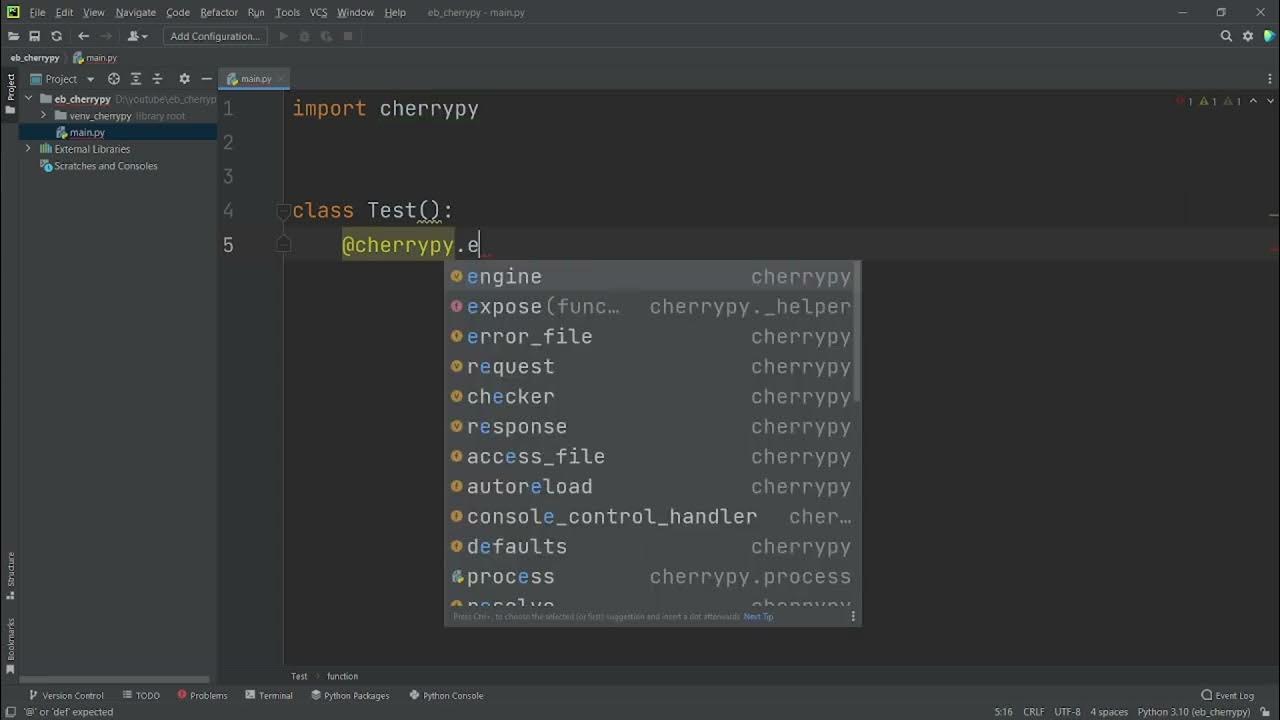Toggle the tool window bars icon bottom-left
The width and height of the screenshot is (1280, 720).
pos(10,712)
